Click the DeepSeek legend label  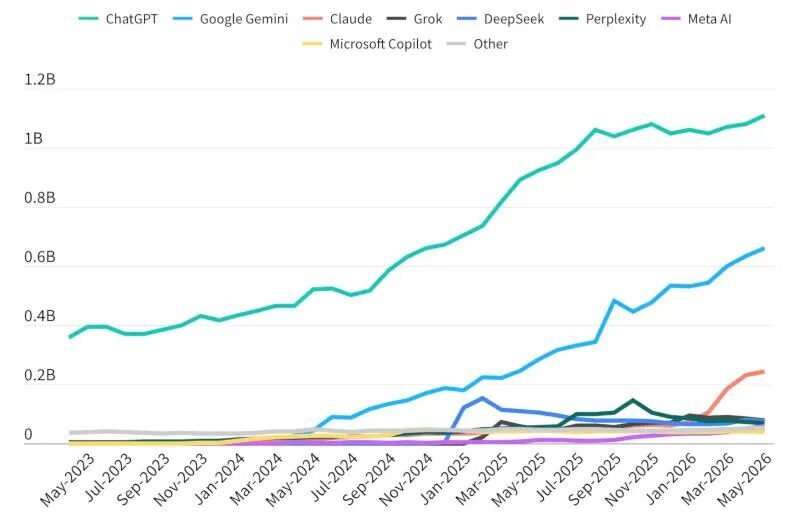[x=514, y=19]
